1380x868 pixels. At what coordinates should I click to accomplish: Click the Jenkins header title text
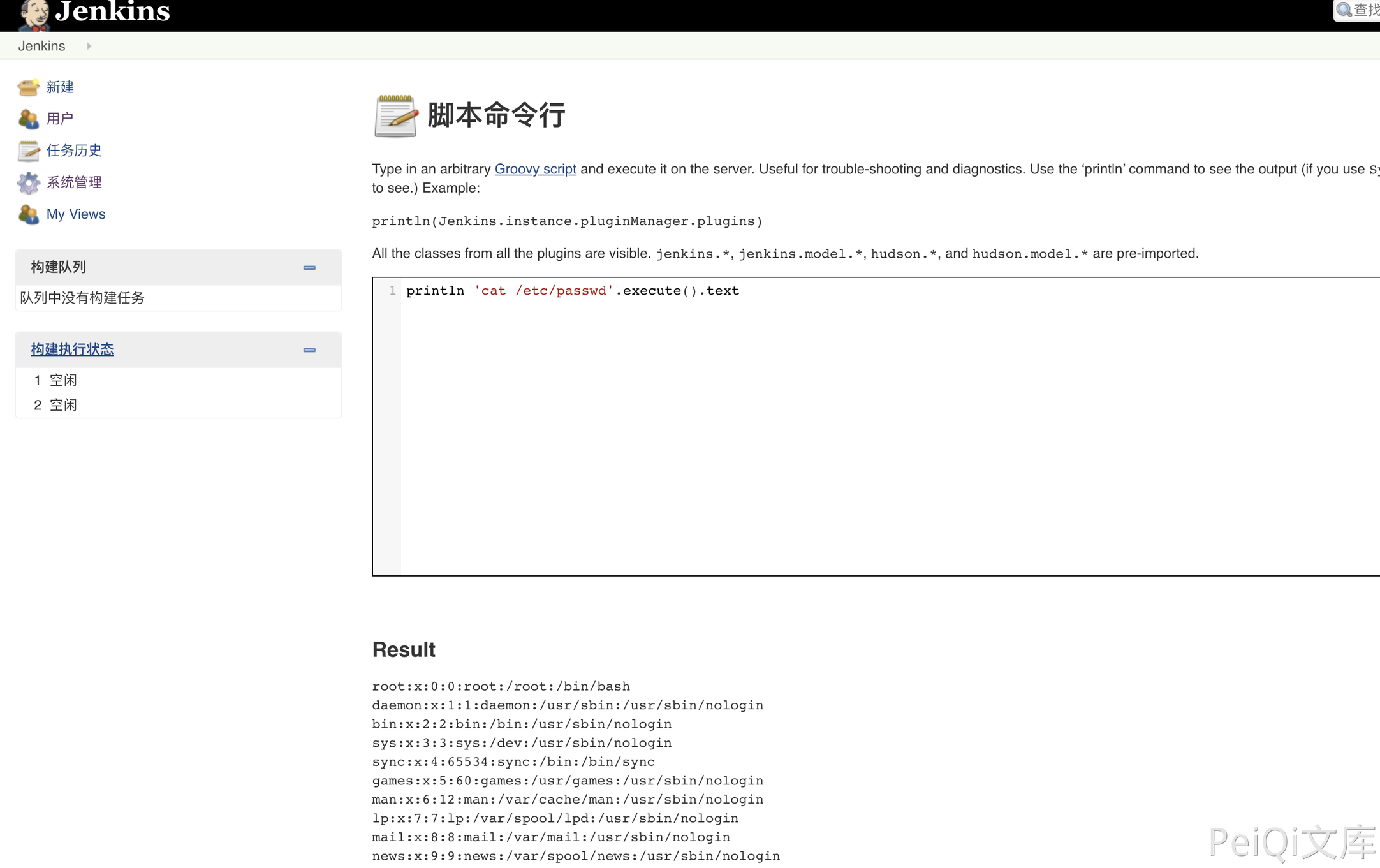tap(113, 11)
